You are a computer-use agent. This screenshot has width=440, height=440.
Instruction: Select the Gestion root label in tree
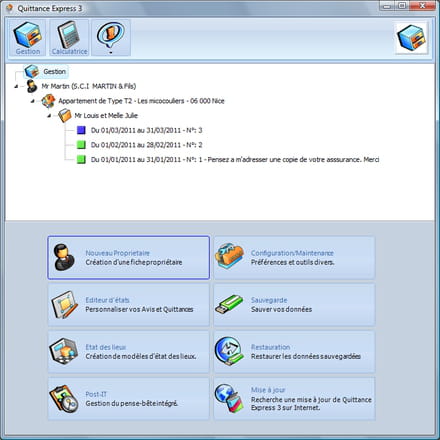54,71
